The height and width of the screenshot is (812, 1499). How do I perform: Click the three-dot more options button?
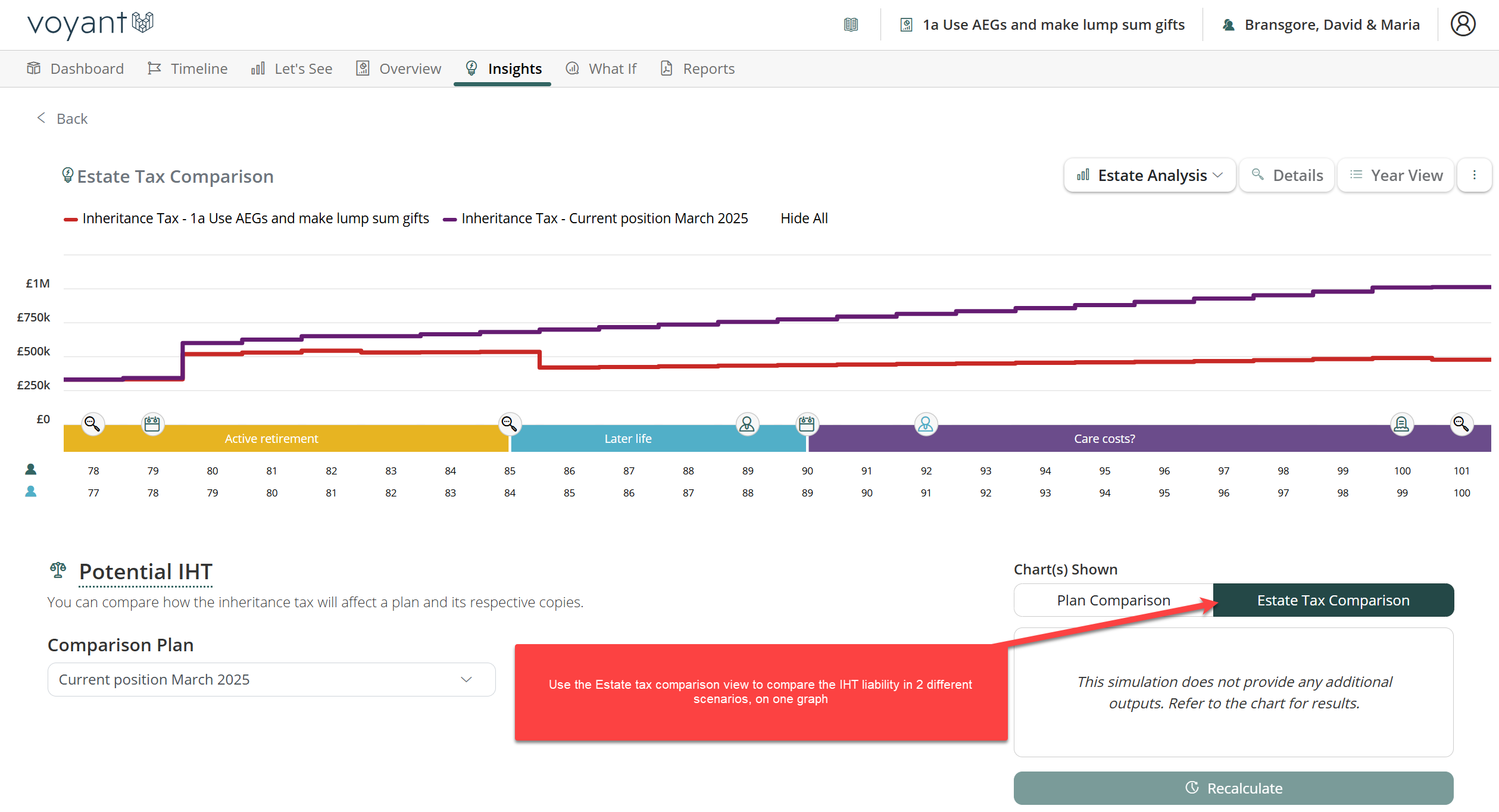1474,175
